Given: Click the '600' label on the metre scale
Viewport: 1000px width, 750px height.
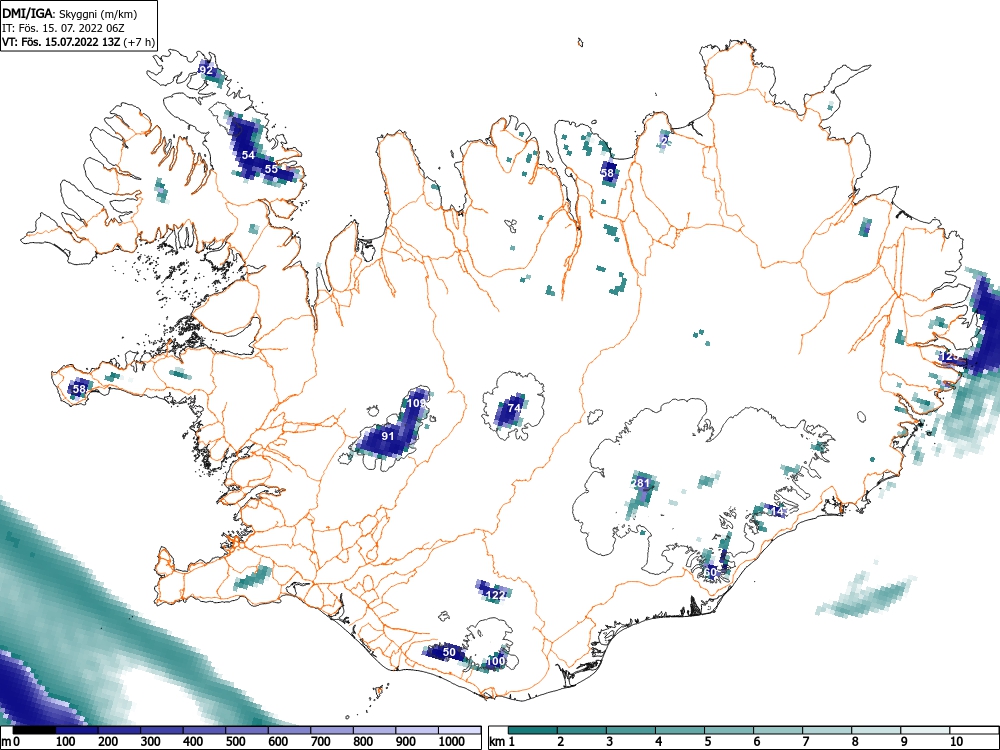Looking at the screenshot, I should tap(278, 742).
